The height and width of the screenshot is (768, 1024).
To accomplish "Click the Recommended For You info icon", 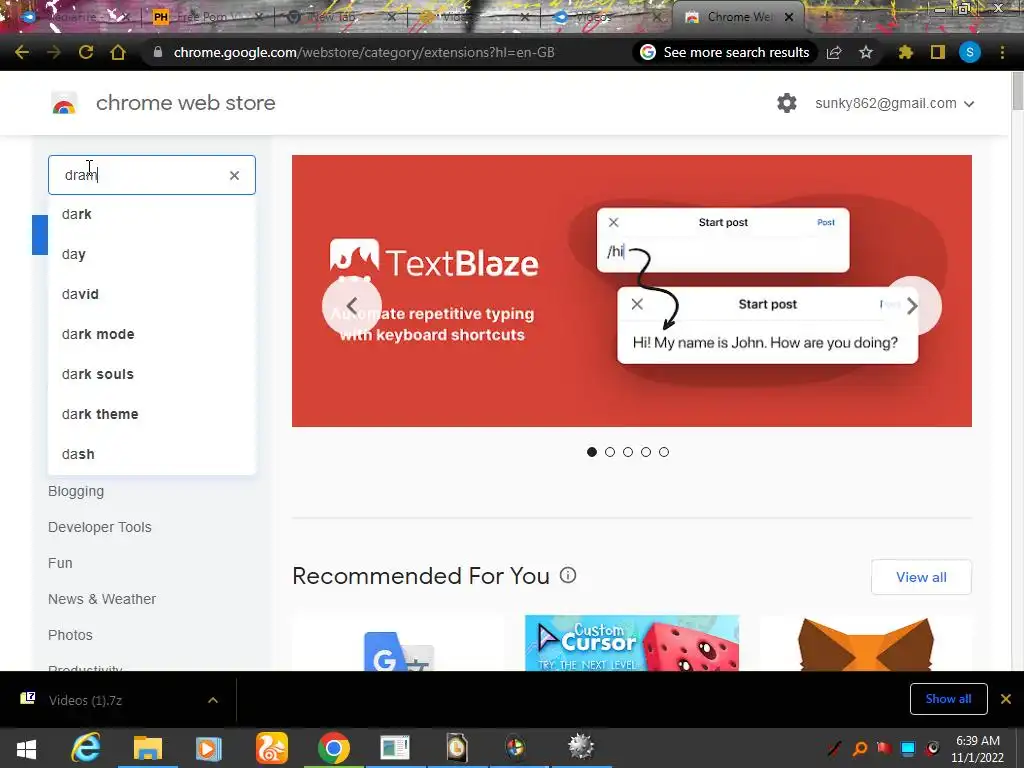I will pos(568,575).
